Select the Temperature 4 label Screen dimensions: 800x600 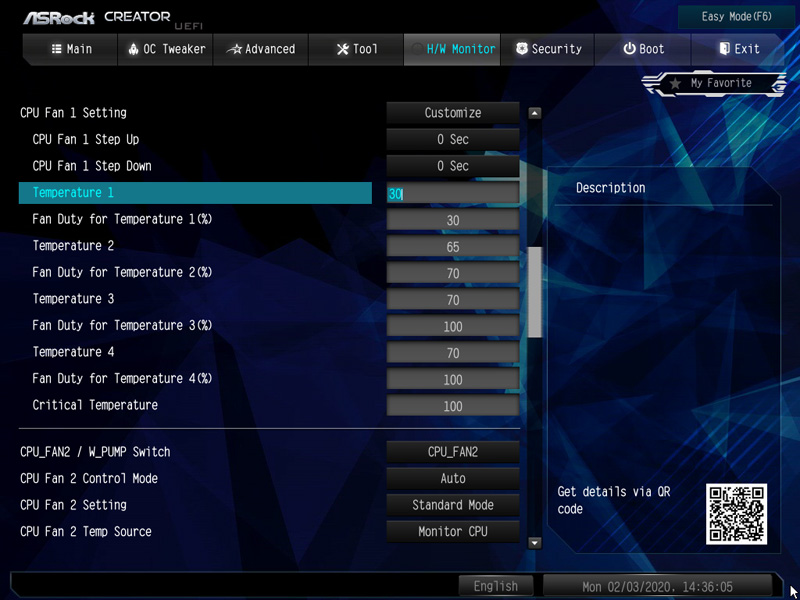[73, 352]
